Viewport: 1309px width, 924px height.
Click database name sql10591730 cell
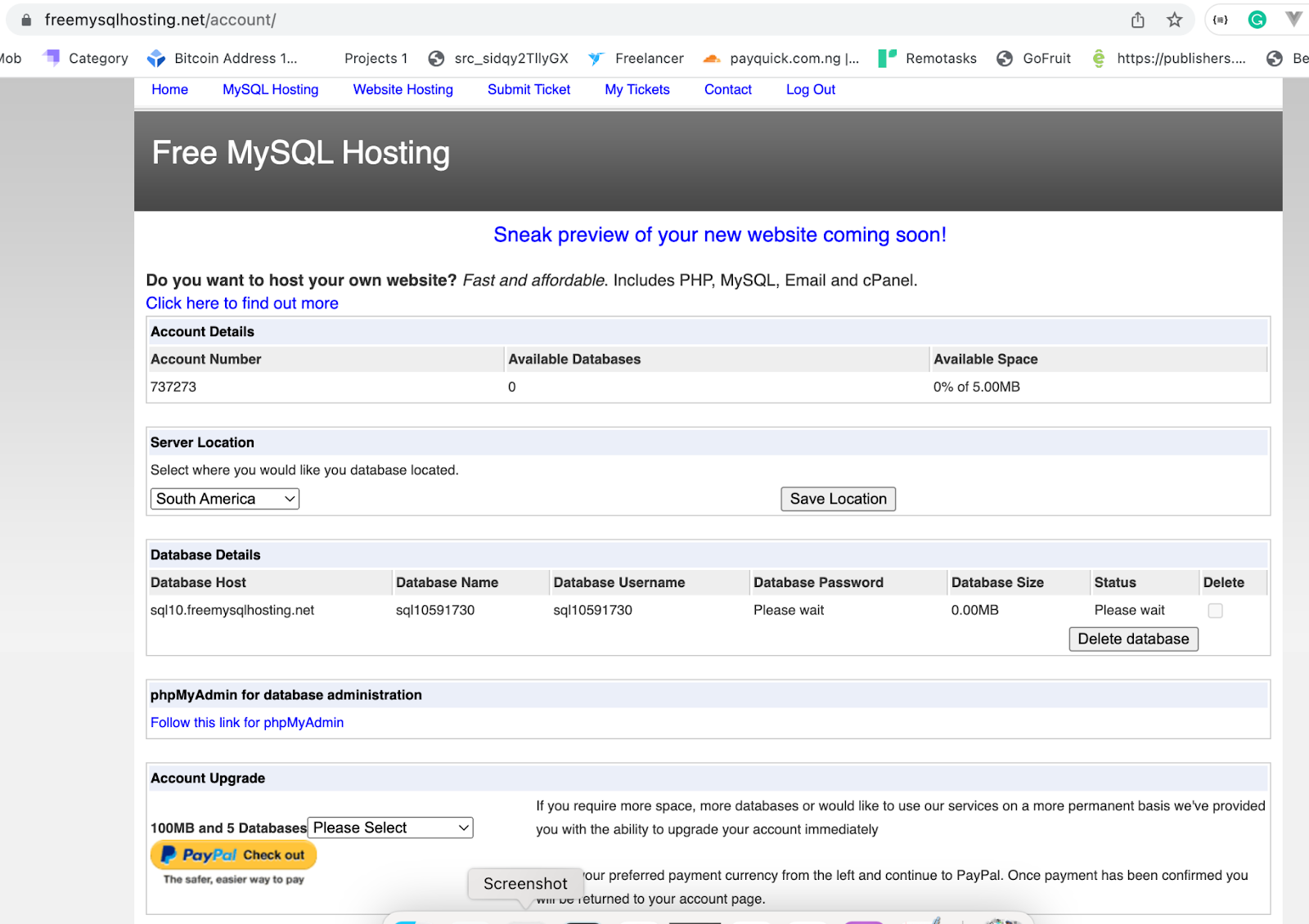tap(435, 610)
